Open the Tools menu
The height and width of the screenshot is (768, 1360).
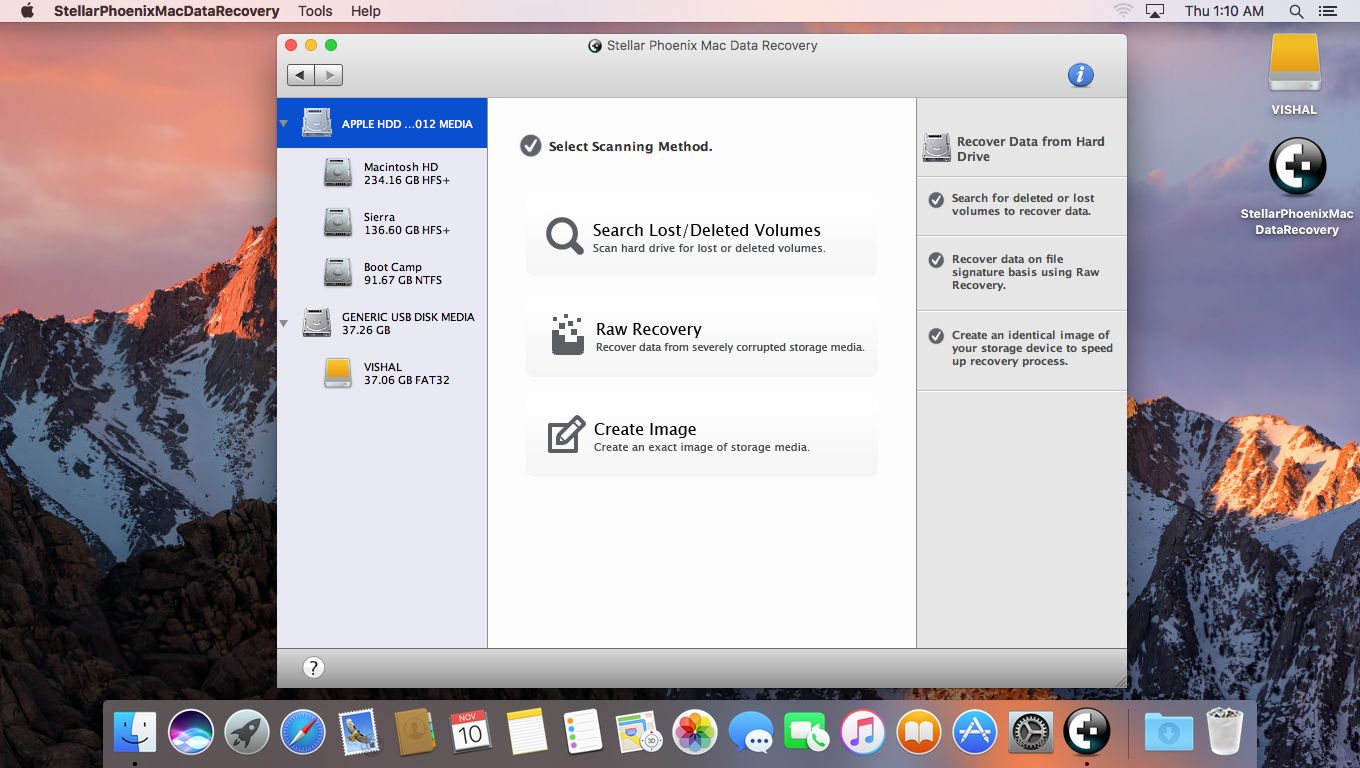(x=315, y=11)
